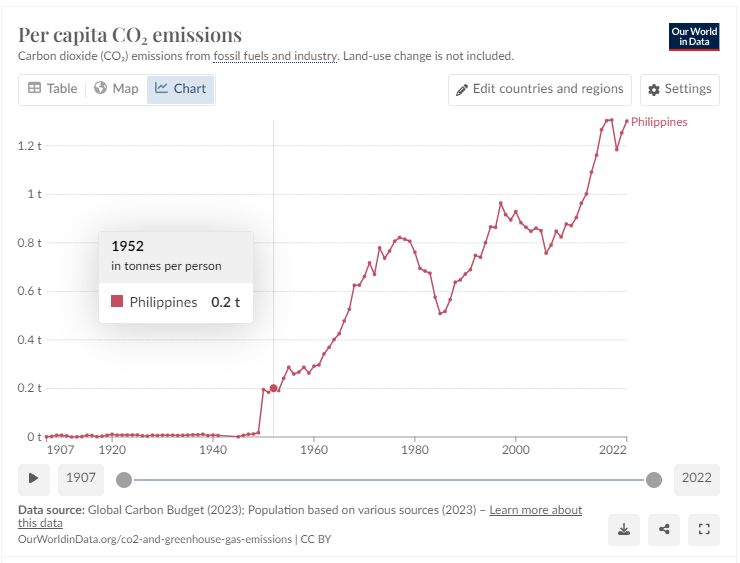Select the Chart tab
This screenshot has height=563, width=740.
[x=181, y=88]
